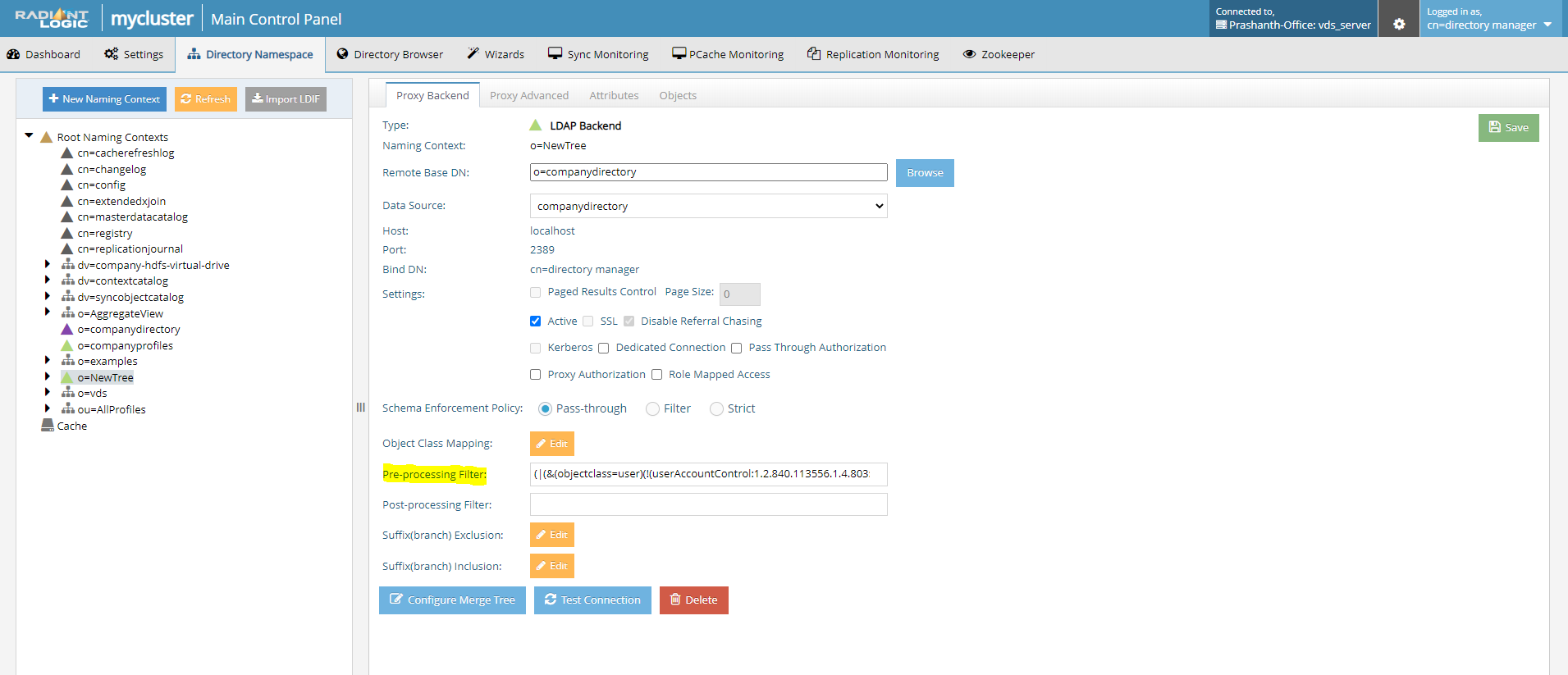Enable Pass Through Authorization checkbox
This screenshot has width=1568, height=675.
click(736, 348)
